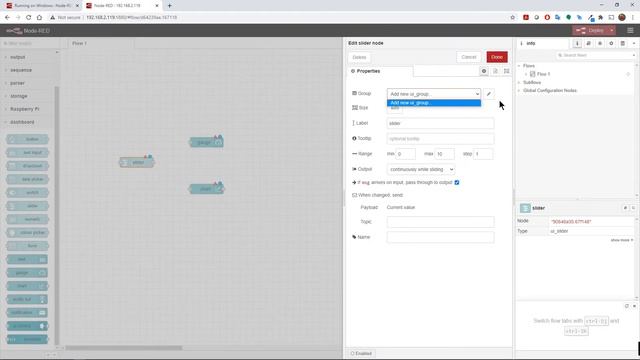Click the pencil edit icon beside Group
This screenshot has height=360, width=640.
(x=489, y=94)
